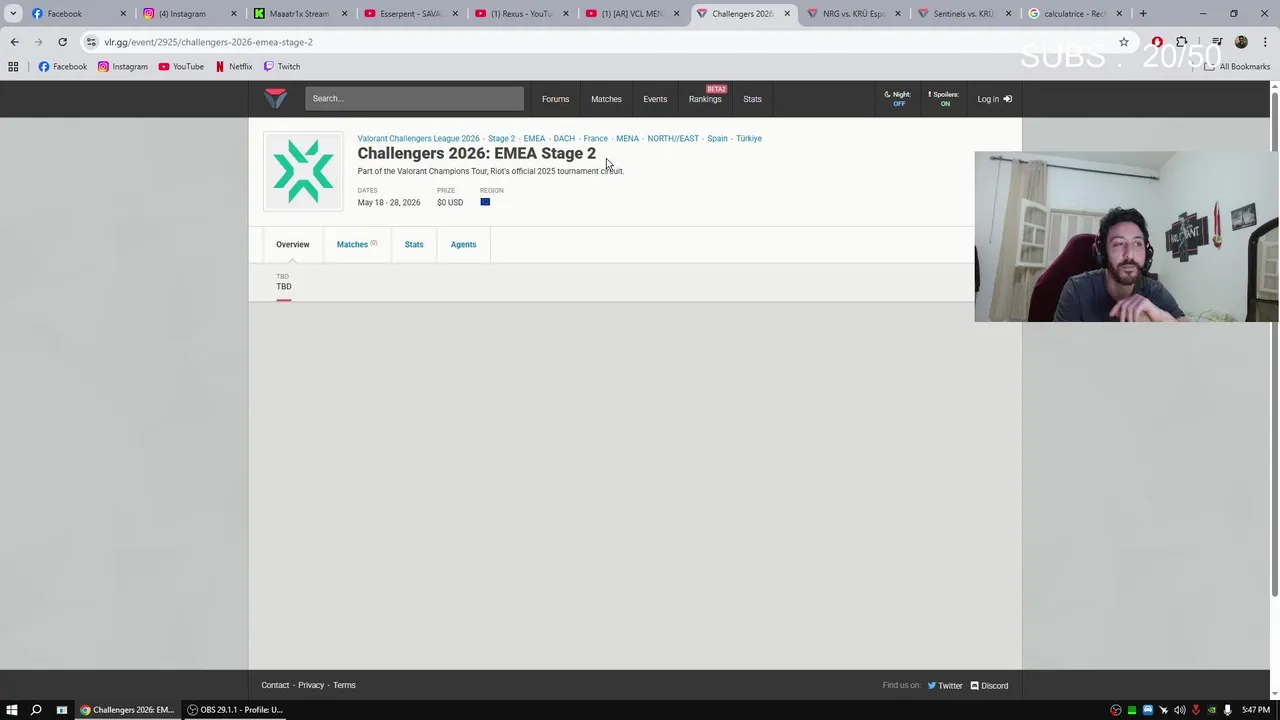
Task: Close the Facebook browser tab
Action: pyautogui.click(x=123, y=14)
